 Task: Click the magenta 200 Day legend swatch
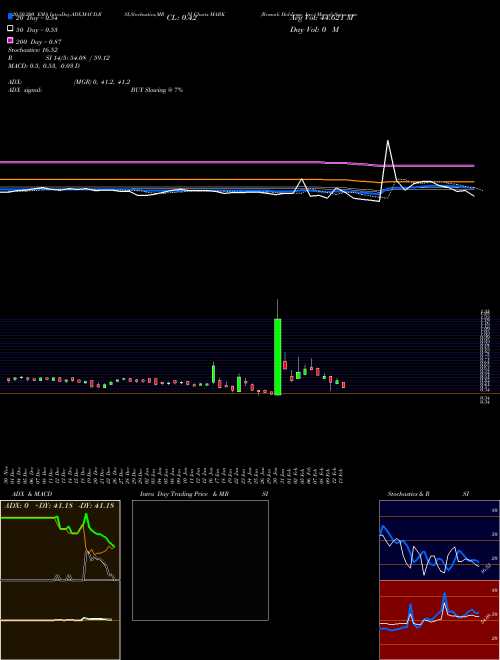[10, 40]
